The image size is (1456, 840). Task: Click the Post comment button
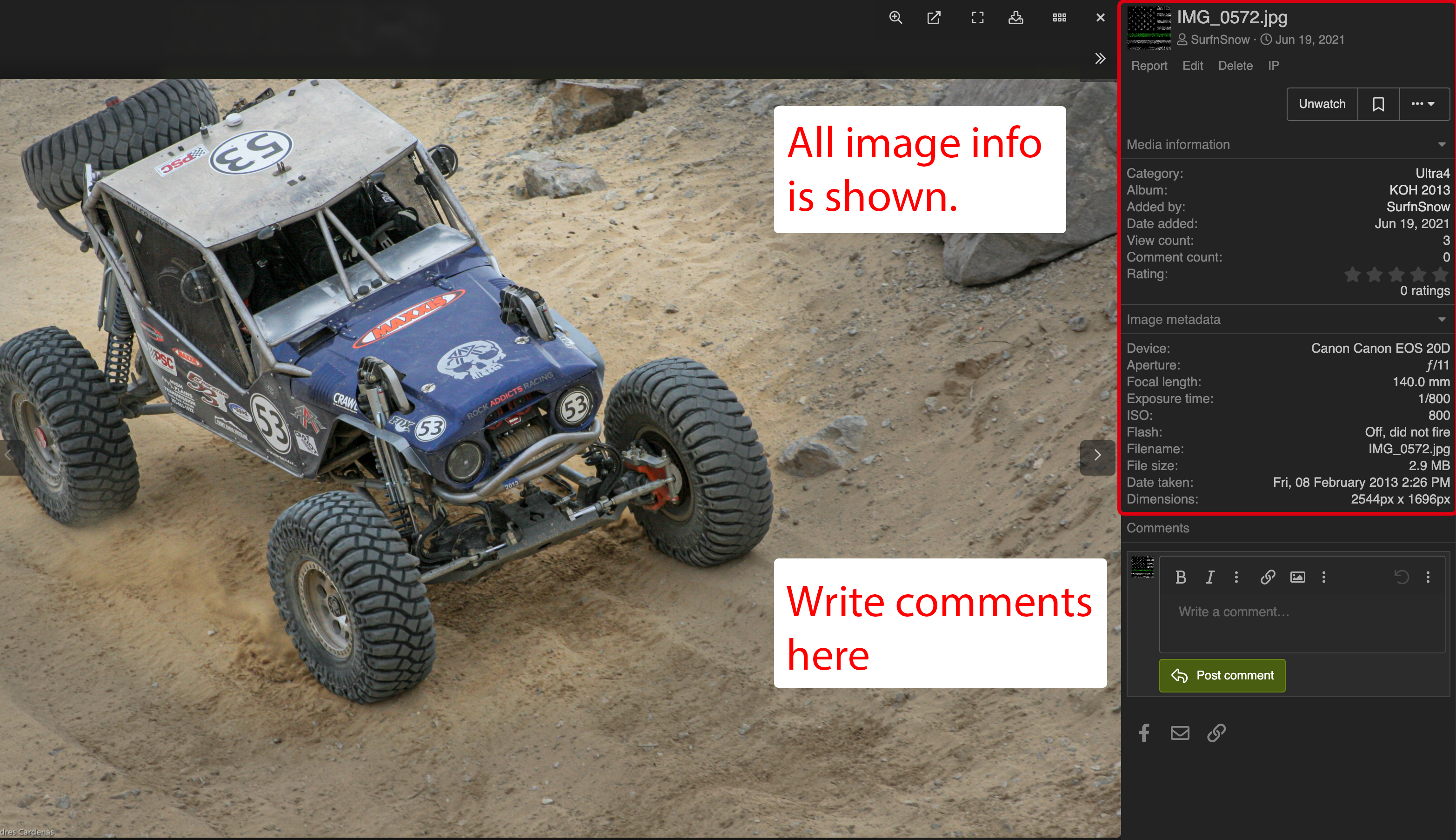[1222, 676]
